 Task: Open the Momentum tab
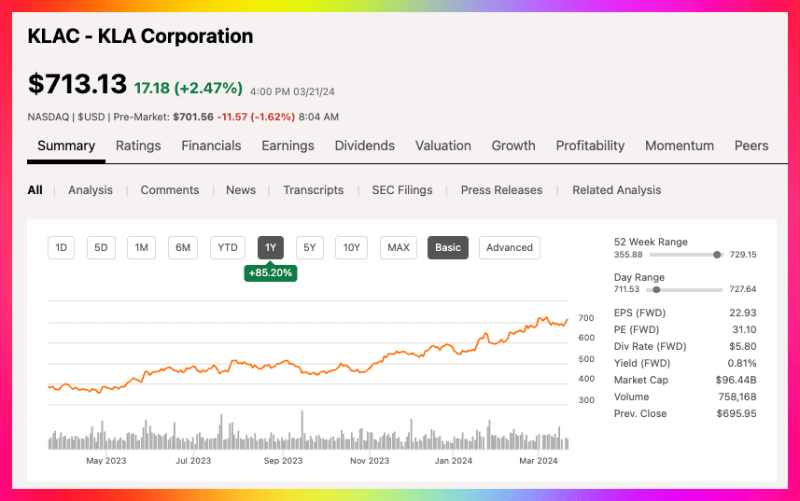pyautogui.click(x=680, y=146)
